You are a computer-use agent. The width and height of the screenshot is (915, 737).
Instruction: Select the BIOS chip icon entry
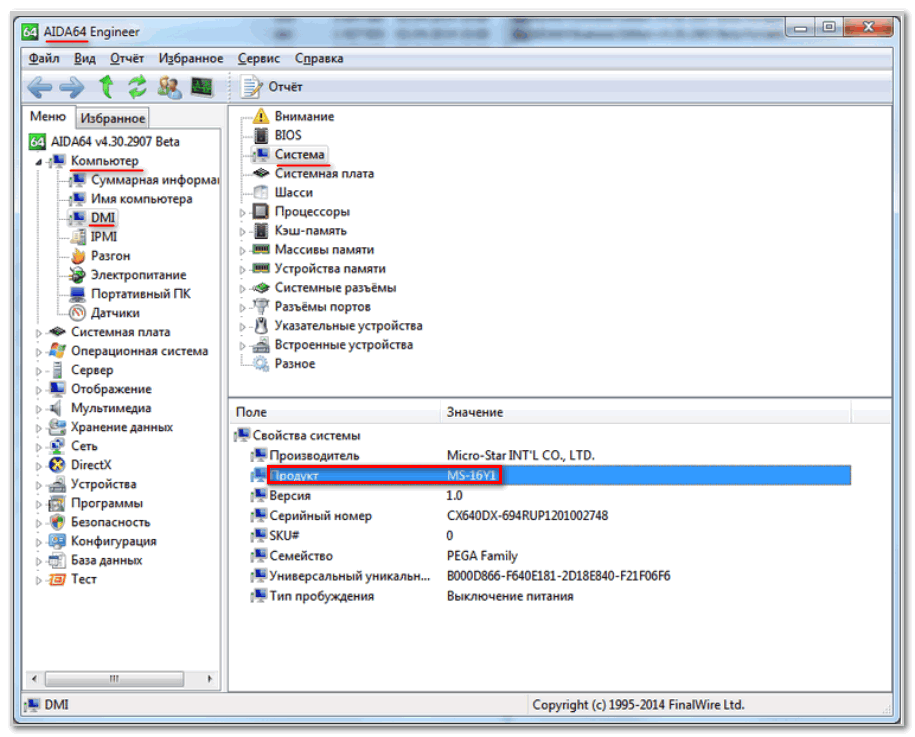pos(287,135)
